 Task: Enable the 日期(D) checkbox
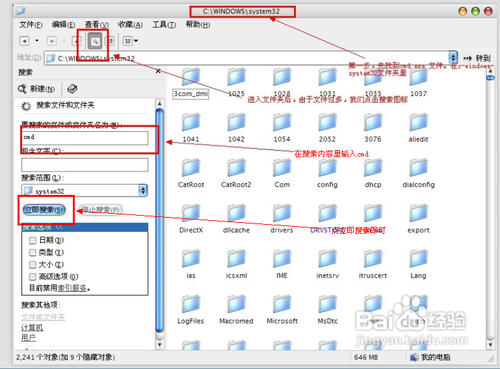[x=33, y=240]
